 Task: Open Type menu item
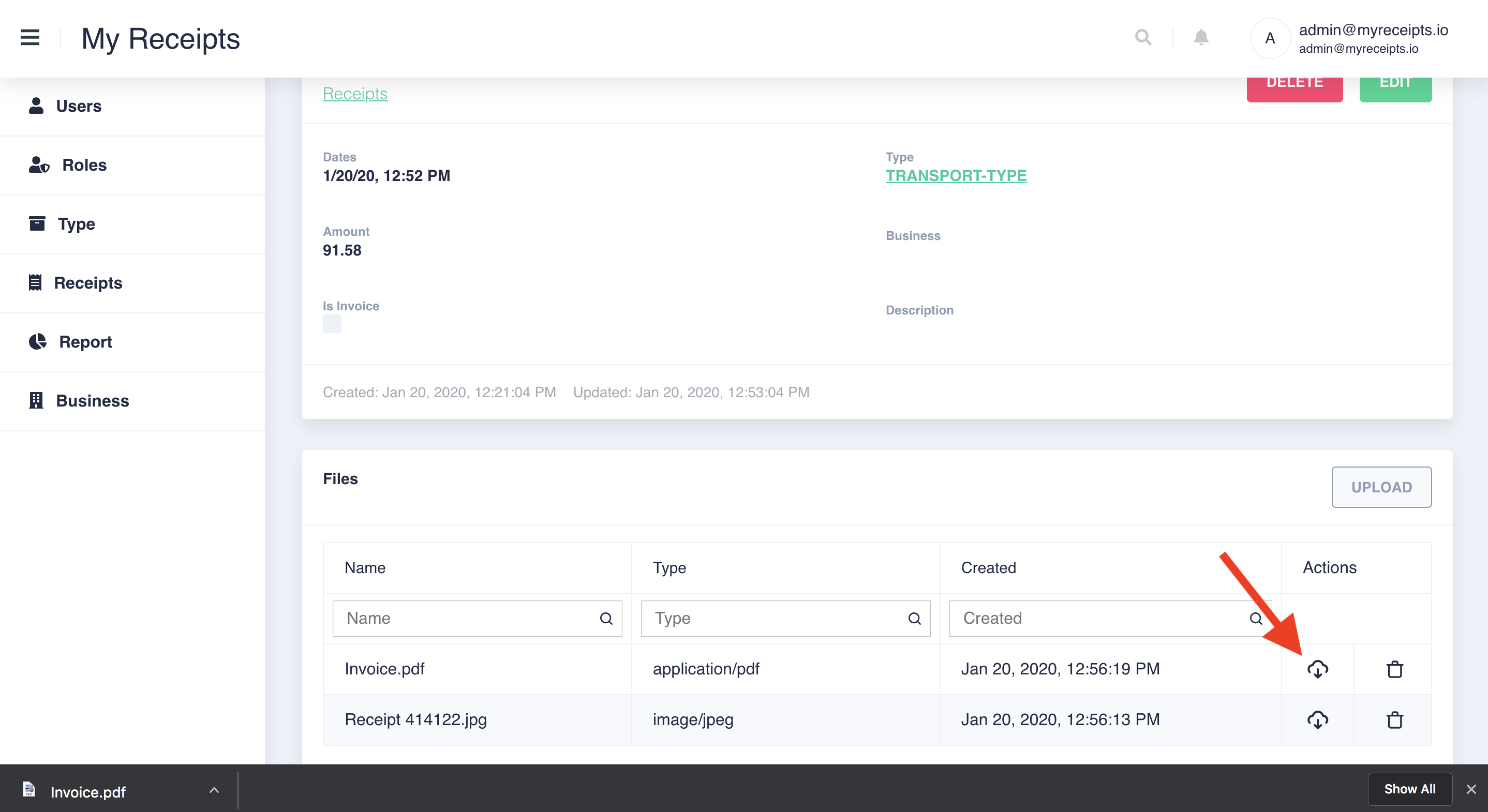click(x=132, y=224)
